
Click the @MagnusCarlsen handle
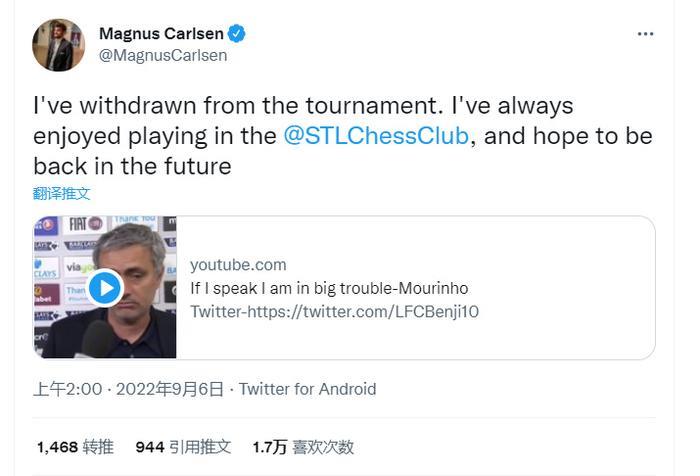(163, 55)
